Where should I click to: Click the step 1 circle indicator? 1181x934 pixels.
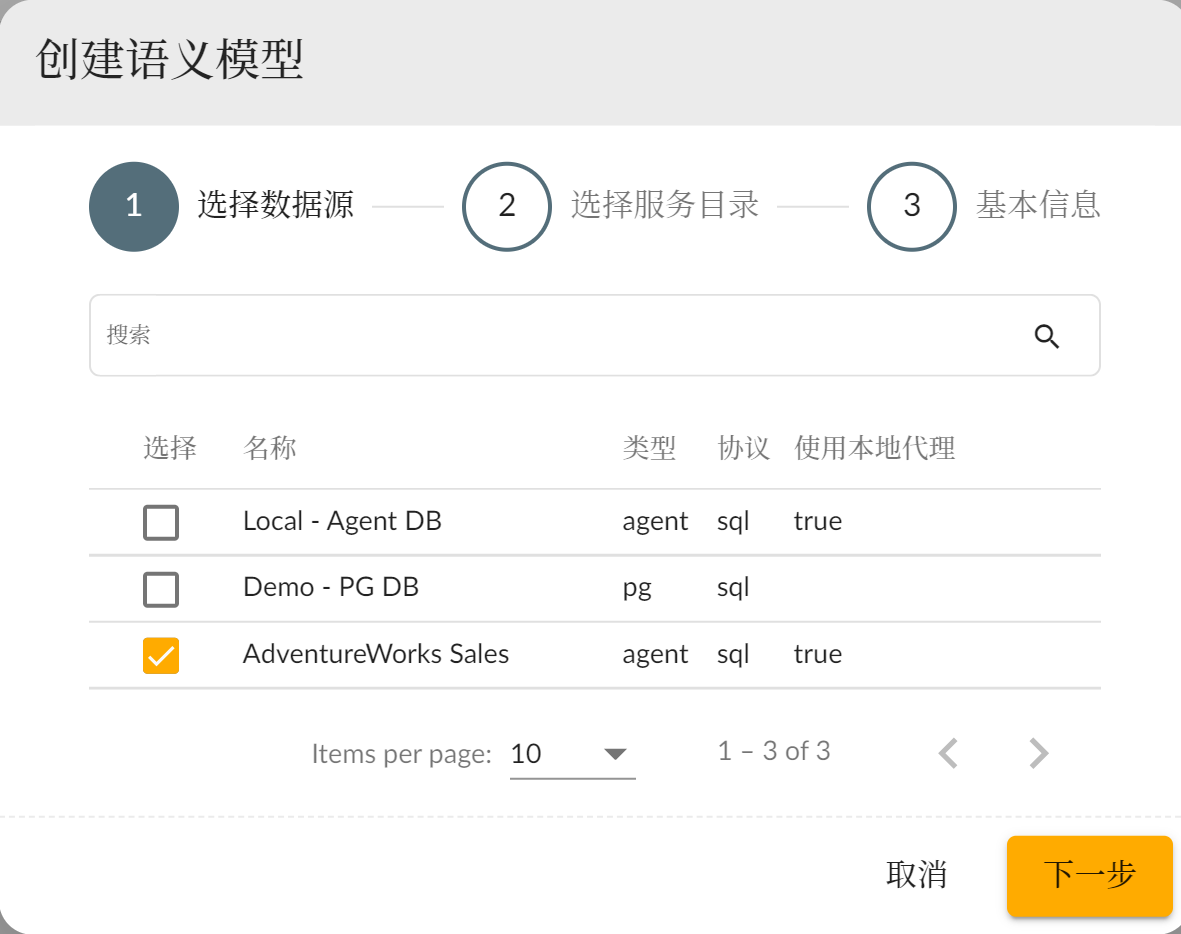134,206
